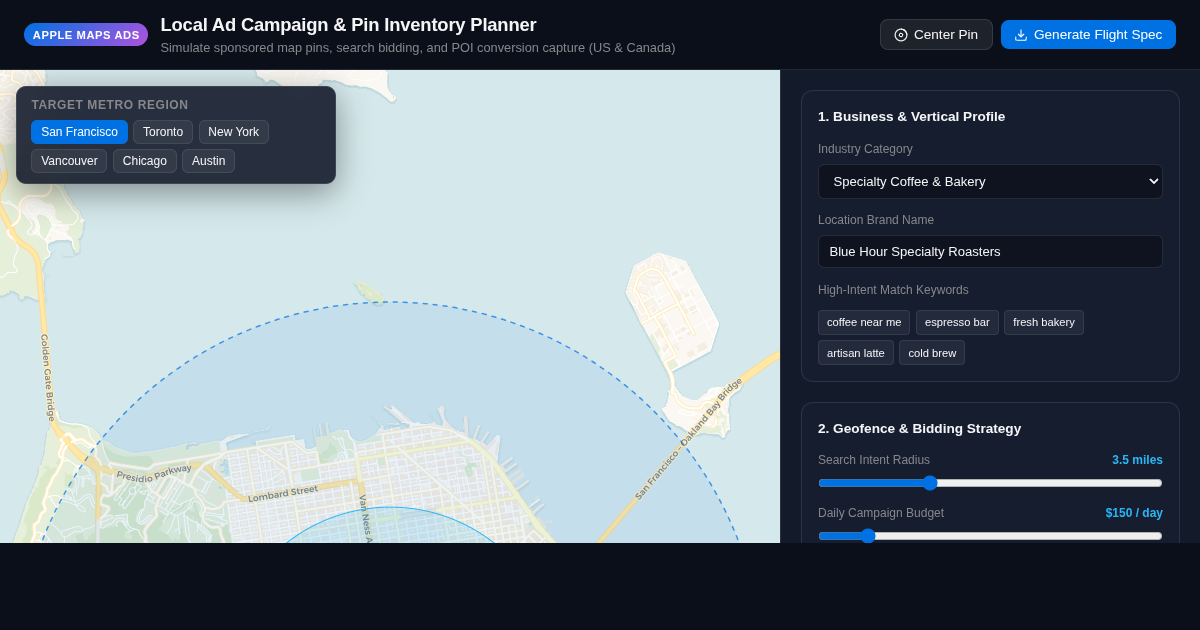The image size is (1200, 630).
Task: Click '1. Business & Vertical Profile' heading
Action: 912,117
